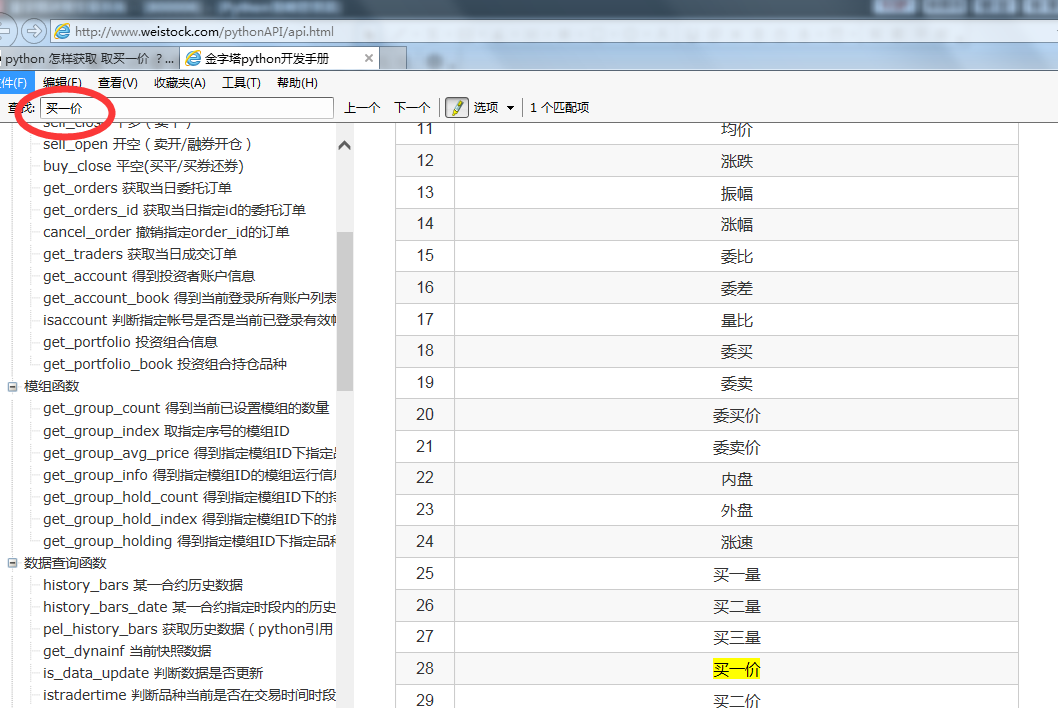
Task: Open get_group_hold_count link in sidebar
Action: (x=189, y=497)
